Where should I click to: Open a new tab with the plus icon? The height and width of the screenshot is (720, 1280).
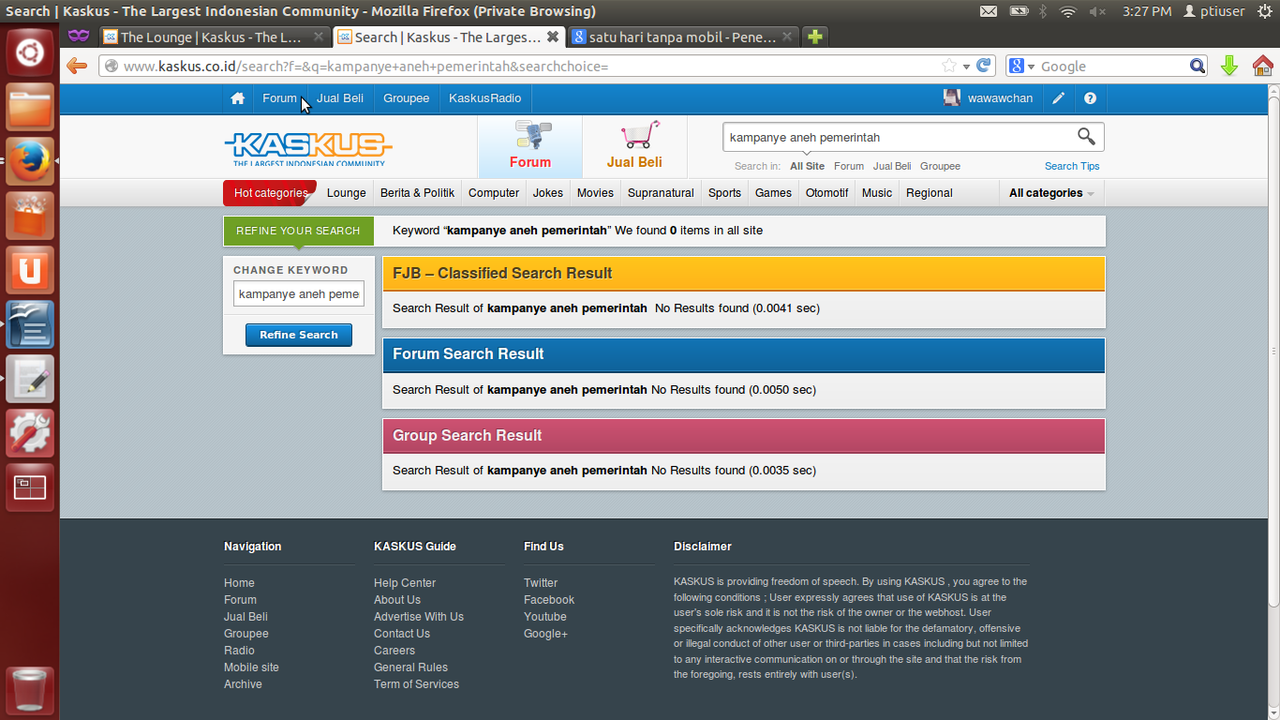(816, 37)
